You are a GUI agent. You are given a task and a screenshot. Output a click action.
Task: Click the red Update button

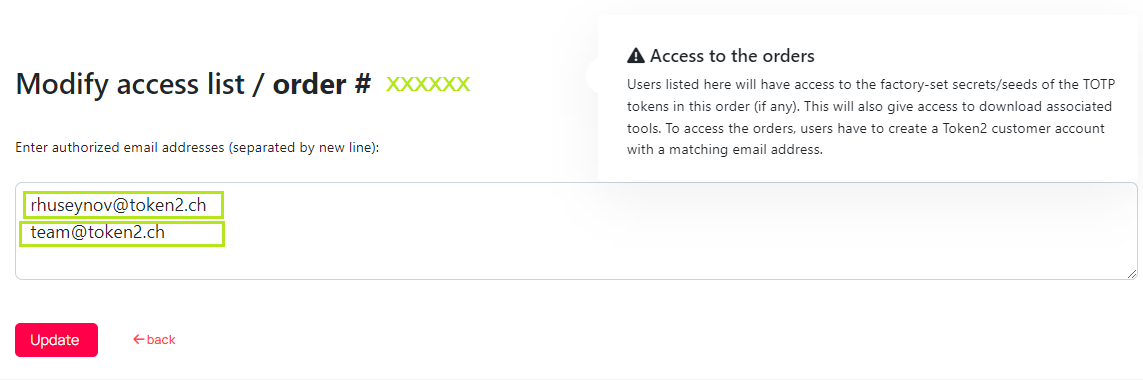(56, 340)
